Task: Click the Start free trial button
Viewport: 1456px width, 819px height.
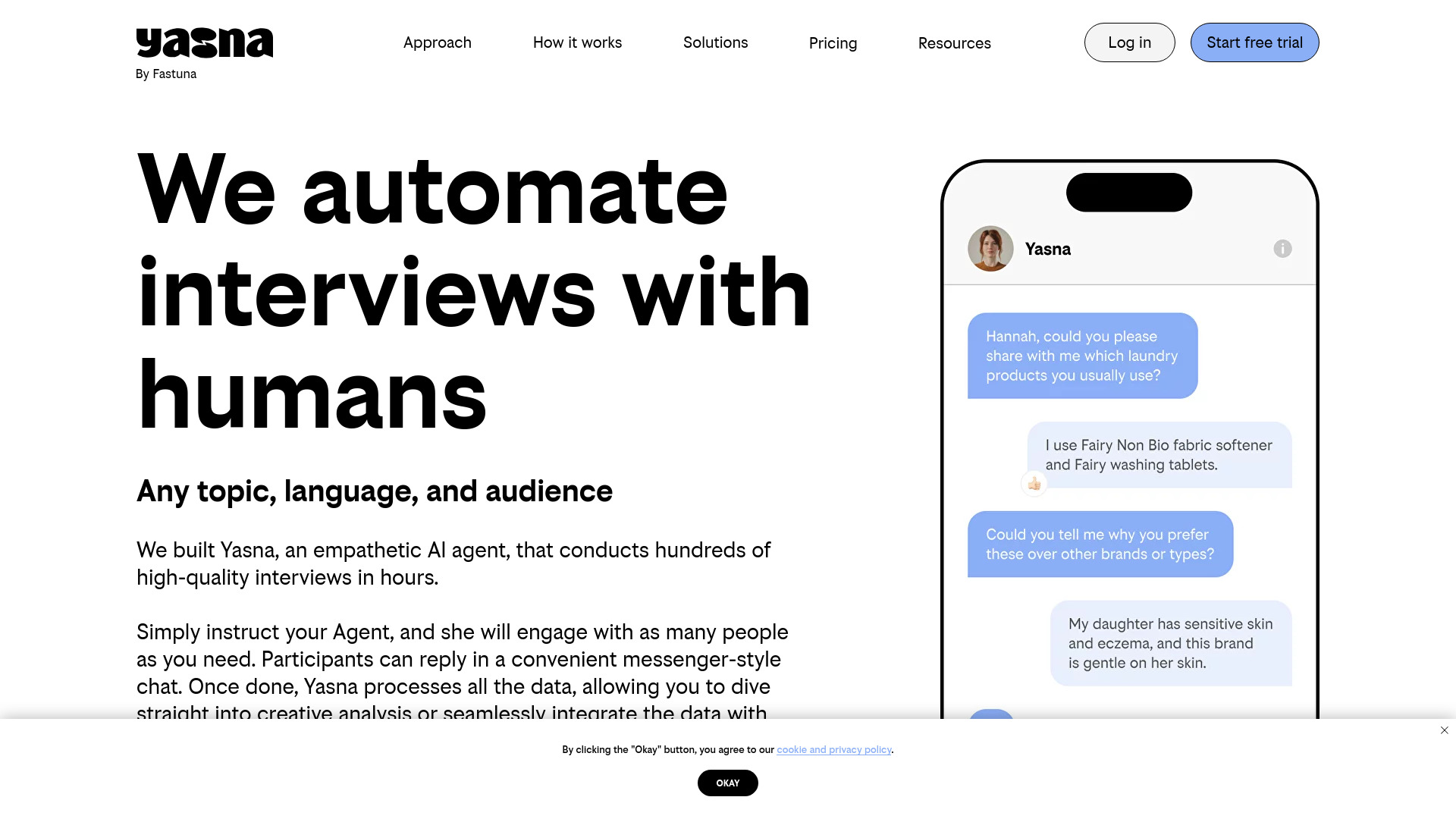Action: pyautogui.click(x=1254, y=42)
